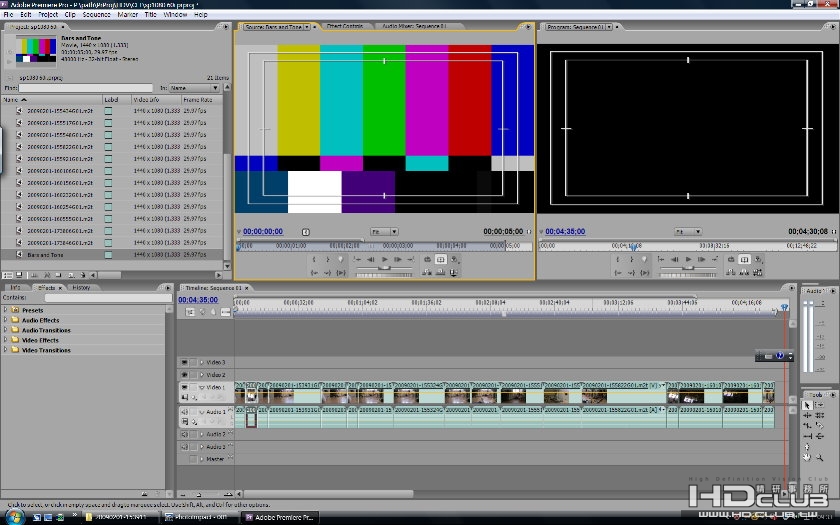840x525 pixels.
Task: Mute Audio 3 track speaker toggle
Action: coord(184,447)
